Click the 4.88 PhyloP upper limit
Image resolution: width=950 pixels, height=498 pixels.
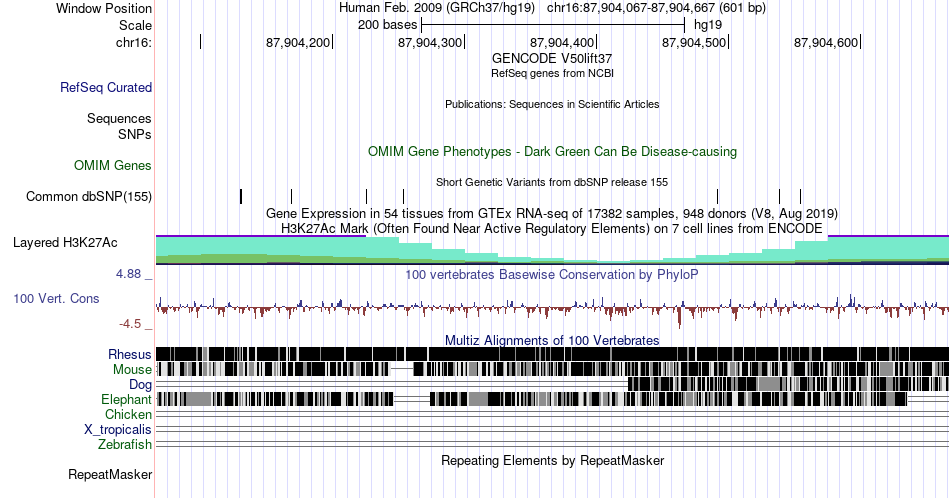[128, 274]
